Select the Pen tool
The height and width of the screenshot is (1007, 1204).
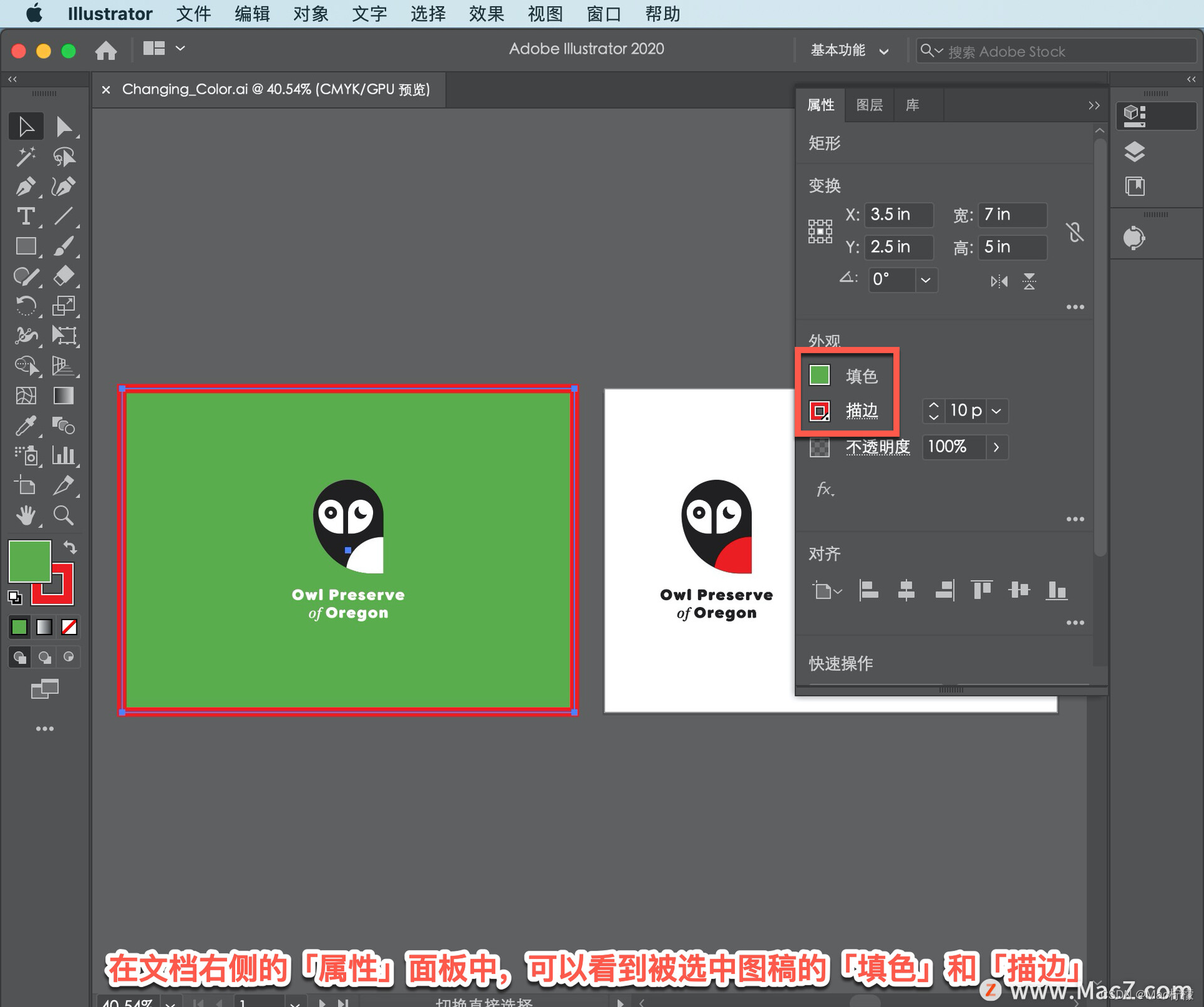(25, 186)
